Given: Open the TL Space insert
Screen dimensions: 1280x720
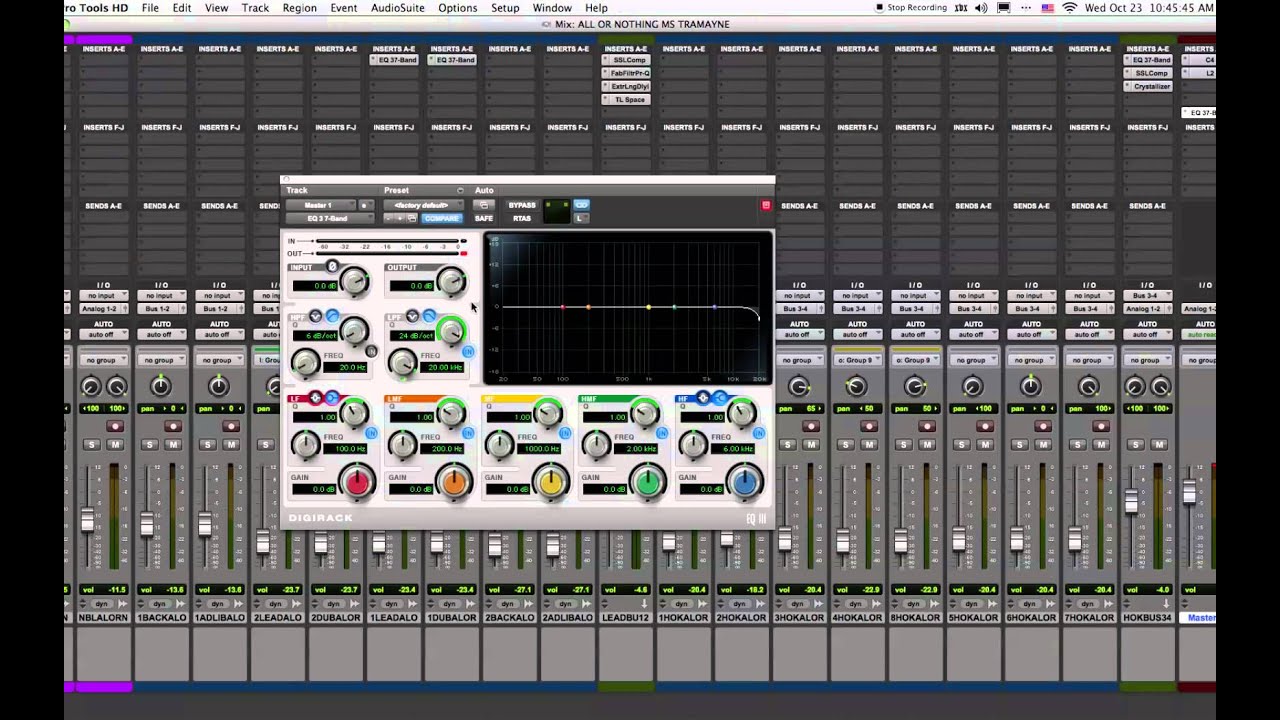Looking at the screenshot, I should click(x=626, y=99).
